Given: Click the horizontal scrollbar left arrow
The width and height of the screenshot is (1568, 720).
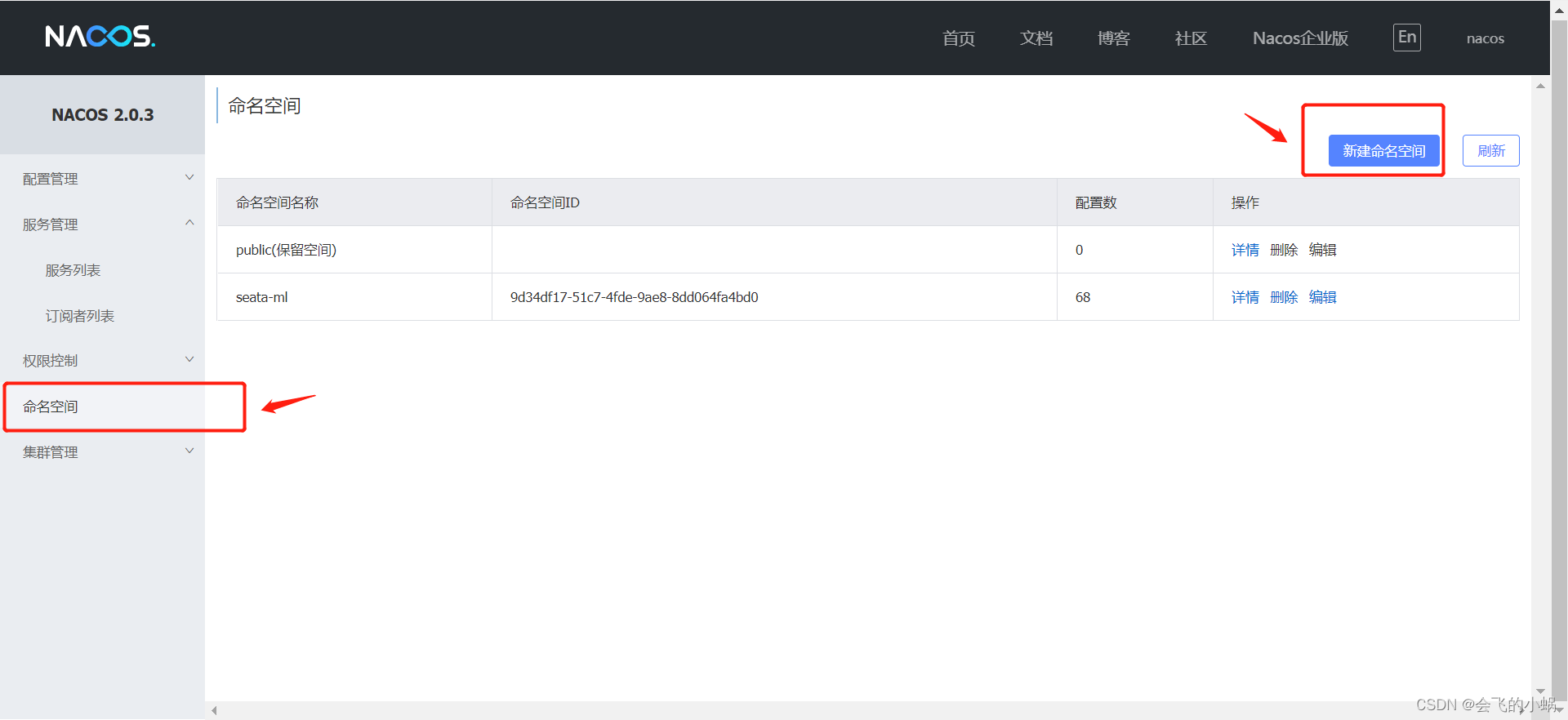Looking at the screenshot, I should coord(214,710).
